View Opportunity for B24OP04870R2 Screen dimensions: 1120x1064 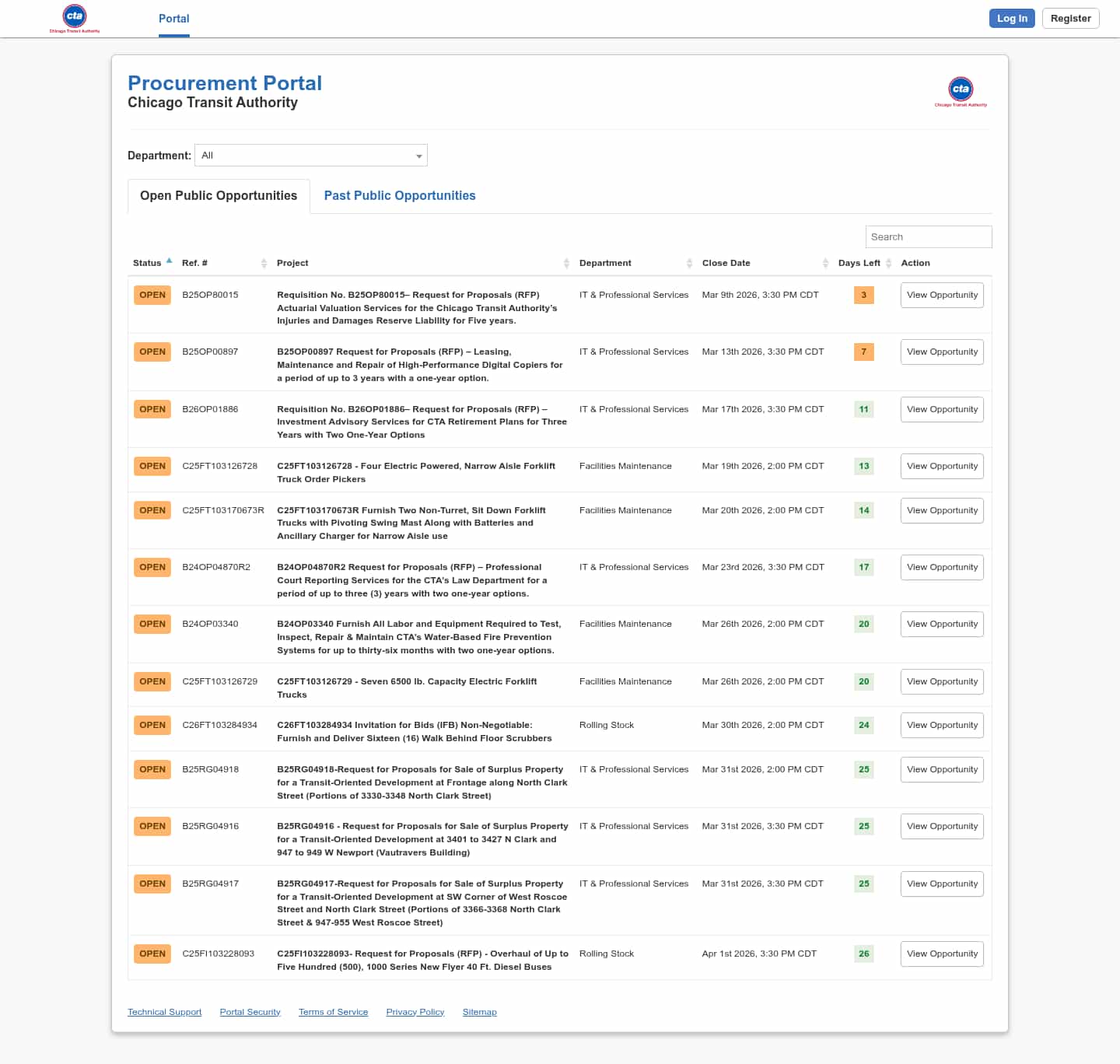(x=942, y=568)
